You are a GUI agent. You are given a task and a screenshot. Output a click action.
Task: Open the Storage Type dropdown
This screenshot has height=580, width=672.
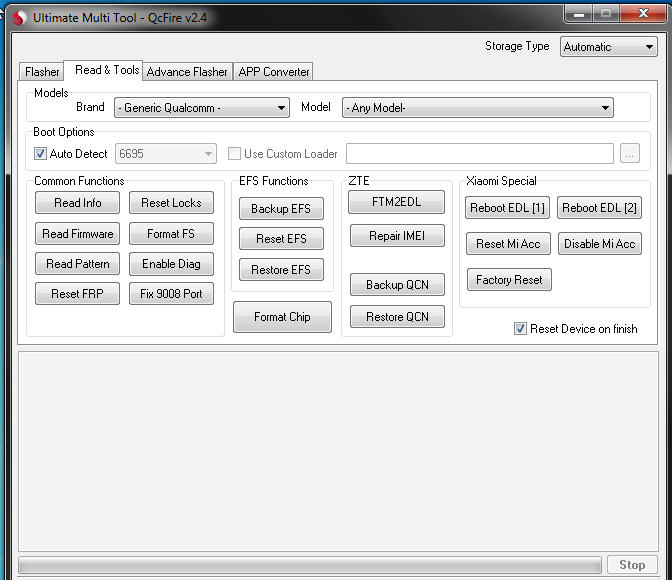point(609,46)
